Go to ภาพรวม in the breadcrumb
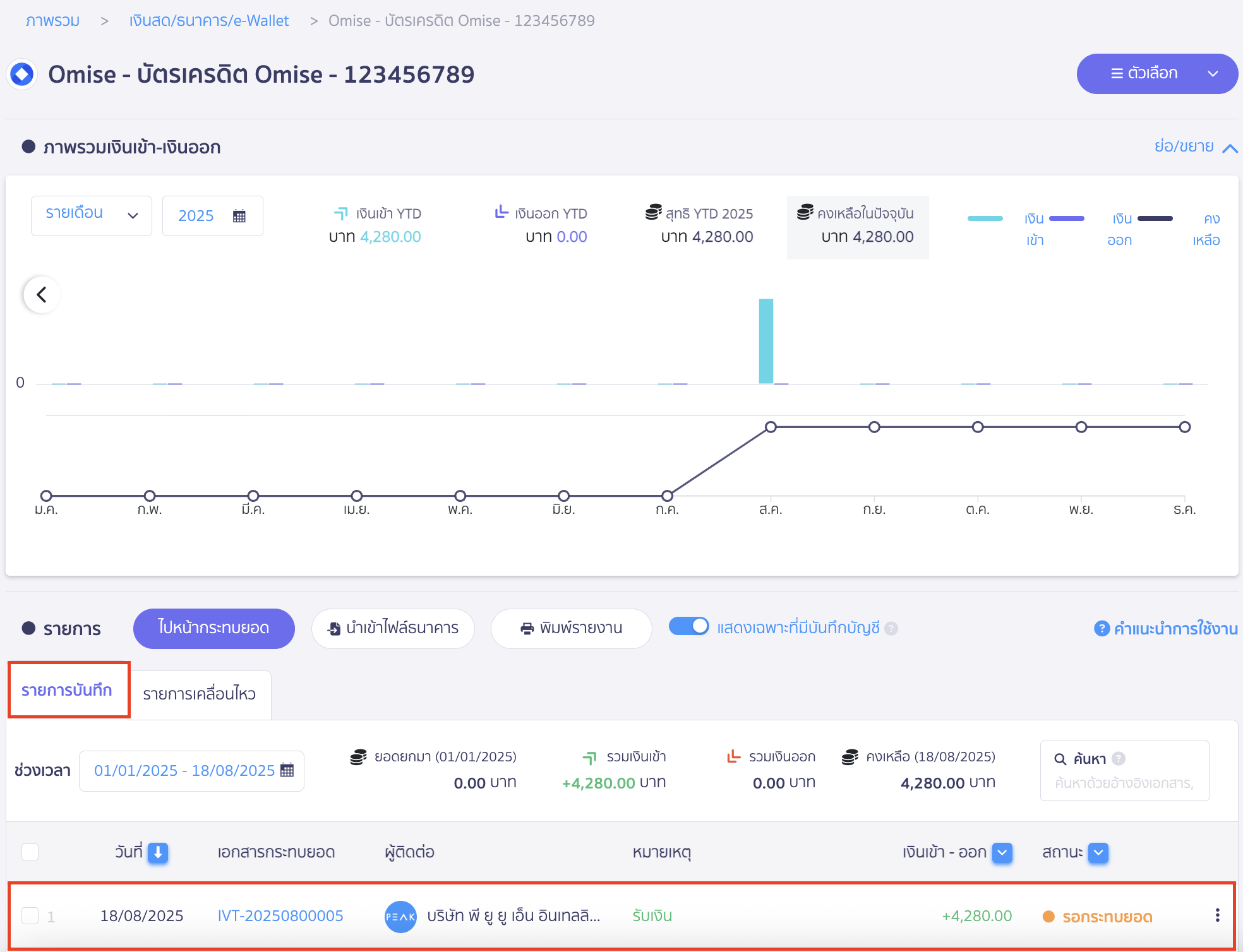Screen dimensions: 1243x952 [x=52, y=21]
